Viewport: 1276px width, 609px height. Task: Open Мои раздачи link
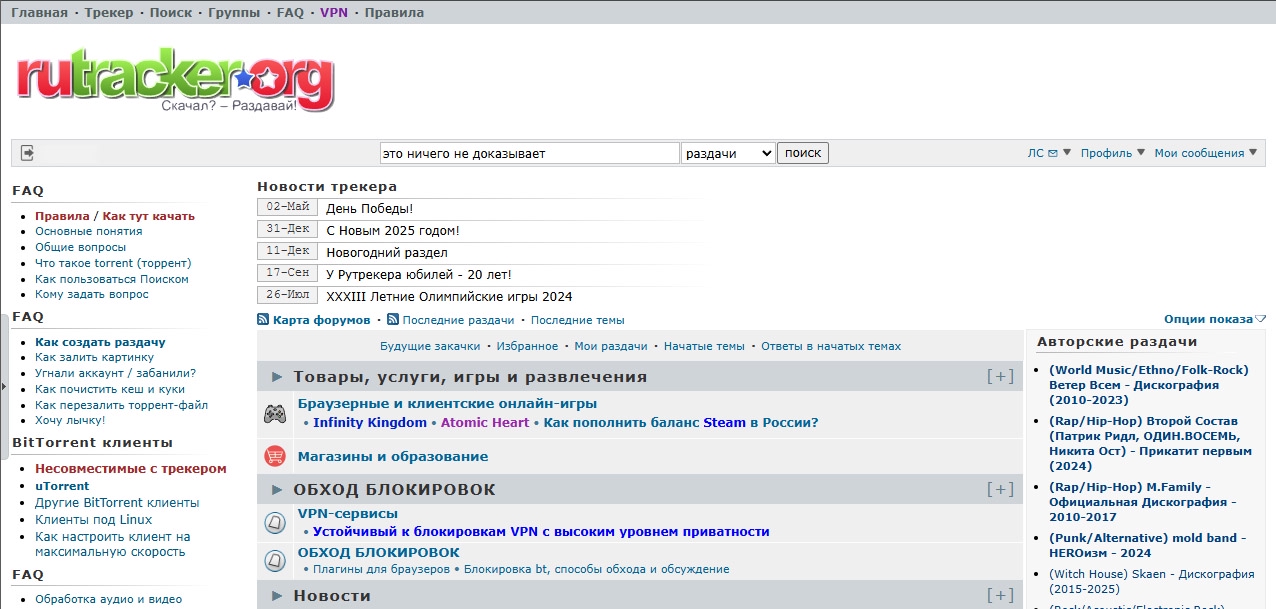point(611,346)
